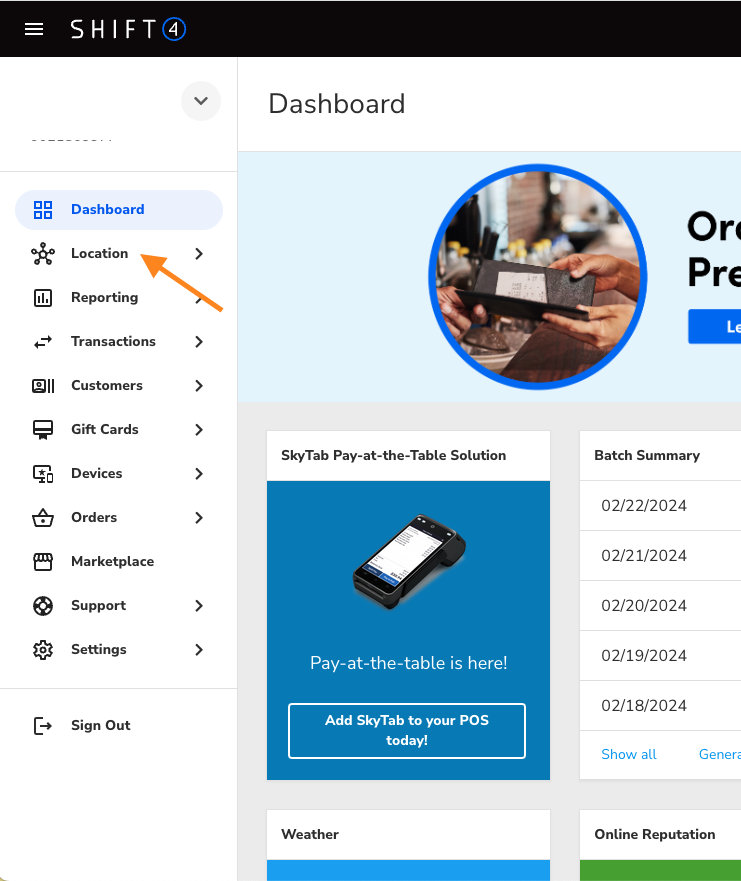
Task: Expand the Settings chevron
Action: pos(199,650)
